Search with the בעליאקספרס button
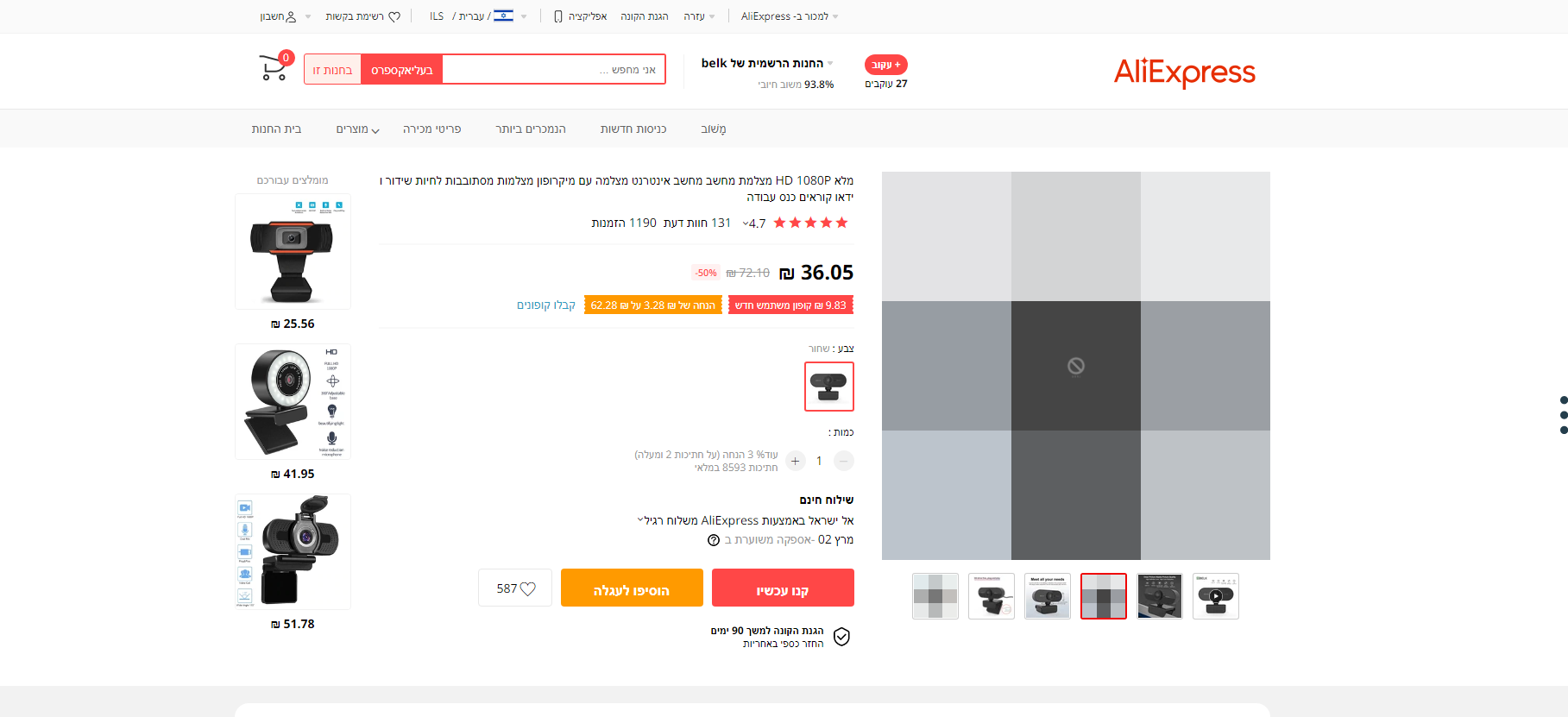Viewport: 1568px width, 717px height. pyautogui.click(x=401, y=70)
